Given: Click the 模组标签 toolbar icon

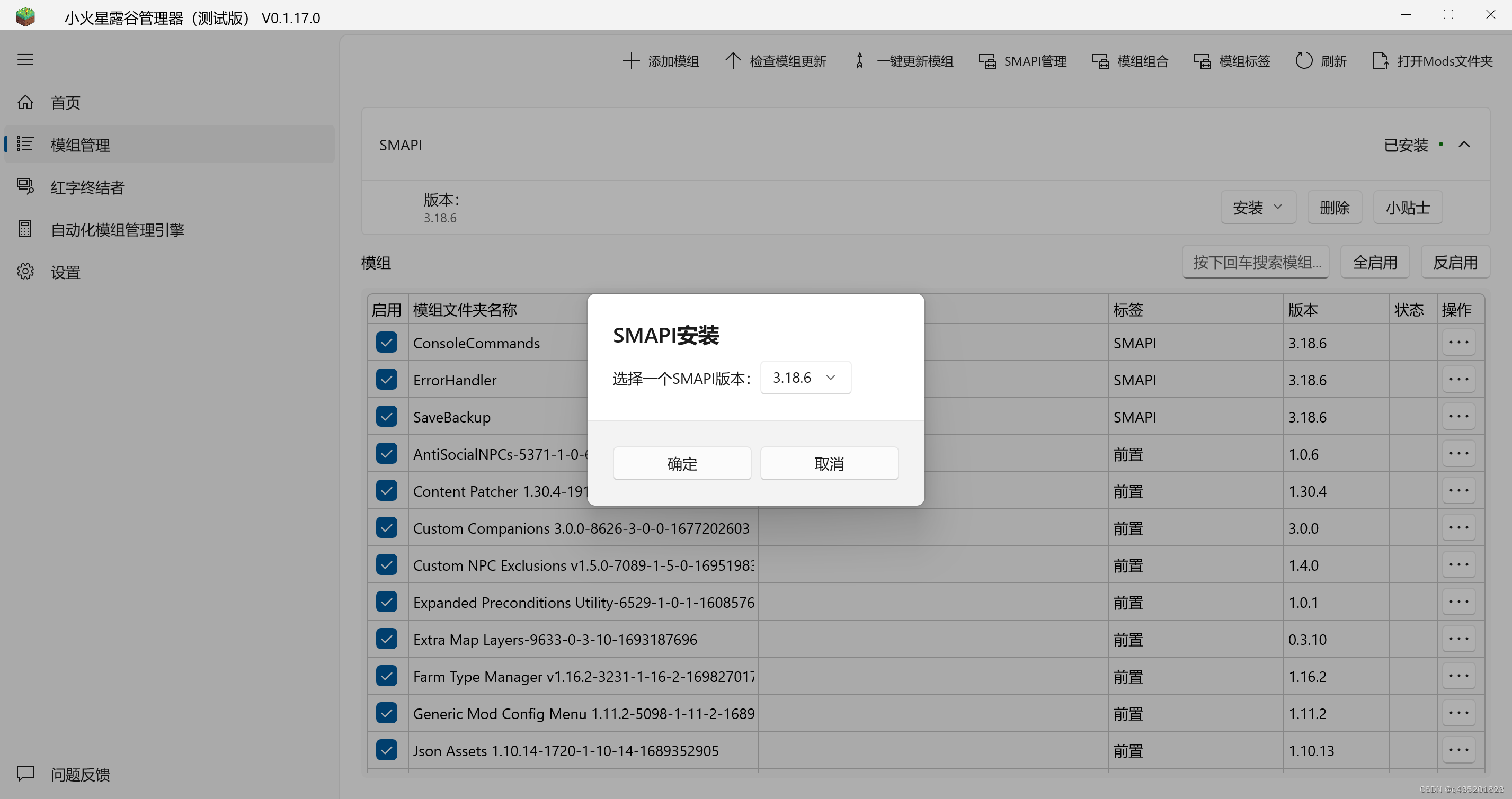Looking at the screenshot, I should click(1203, 61).
